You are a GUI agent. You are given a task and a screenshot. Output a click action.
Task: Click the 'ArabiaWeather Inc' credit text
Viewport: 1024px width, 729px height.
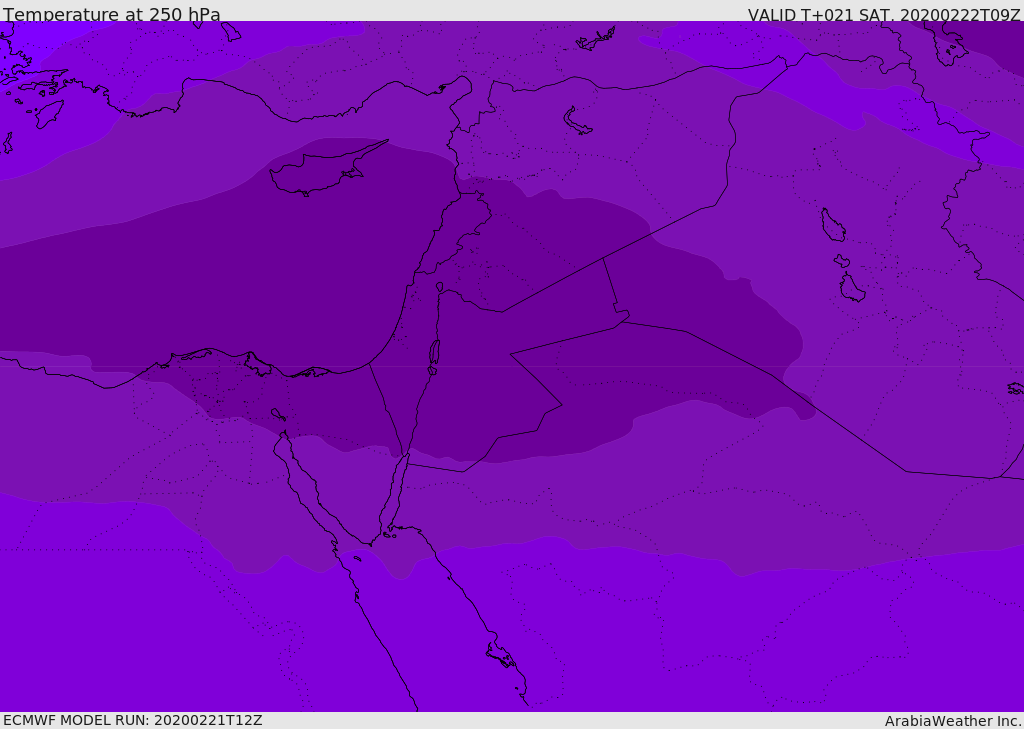952,721
